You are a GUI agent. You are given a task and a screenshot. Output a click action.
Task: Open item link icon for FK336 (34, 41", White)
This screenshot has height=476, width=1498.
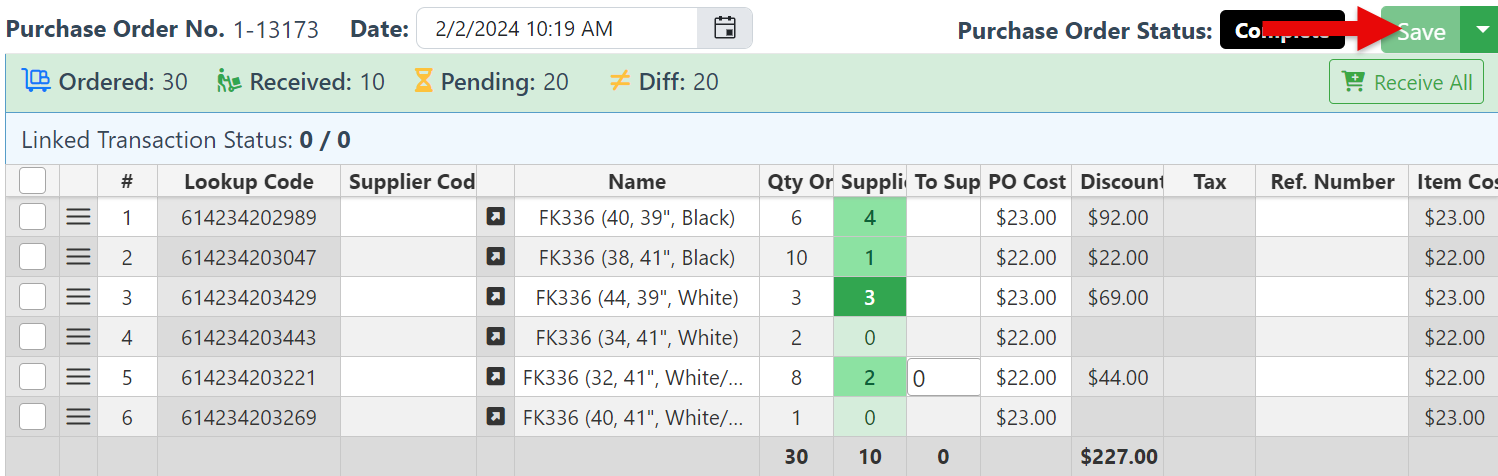click(x=495, y=337)
